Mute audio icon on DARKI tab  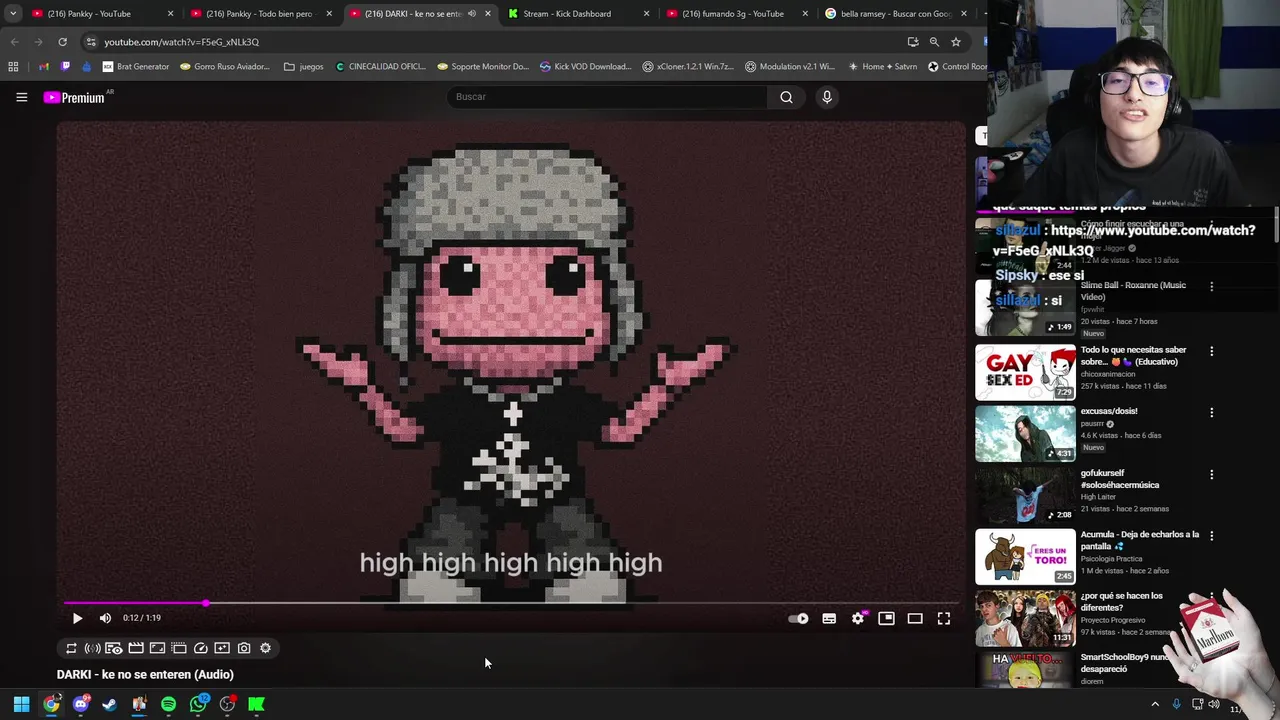coord(472,14)
